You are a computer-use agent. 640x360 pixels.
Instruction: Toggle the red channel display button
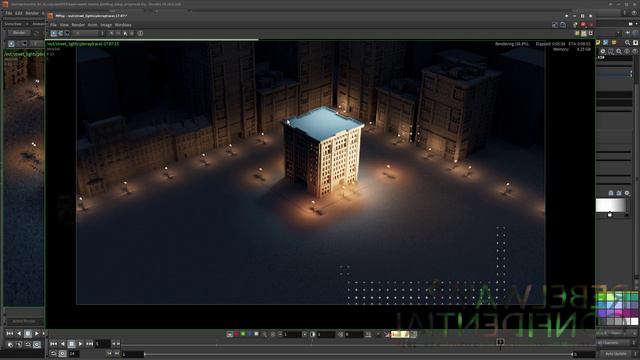click(x=236, y=334)
